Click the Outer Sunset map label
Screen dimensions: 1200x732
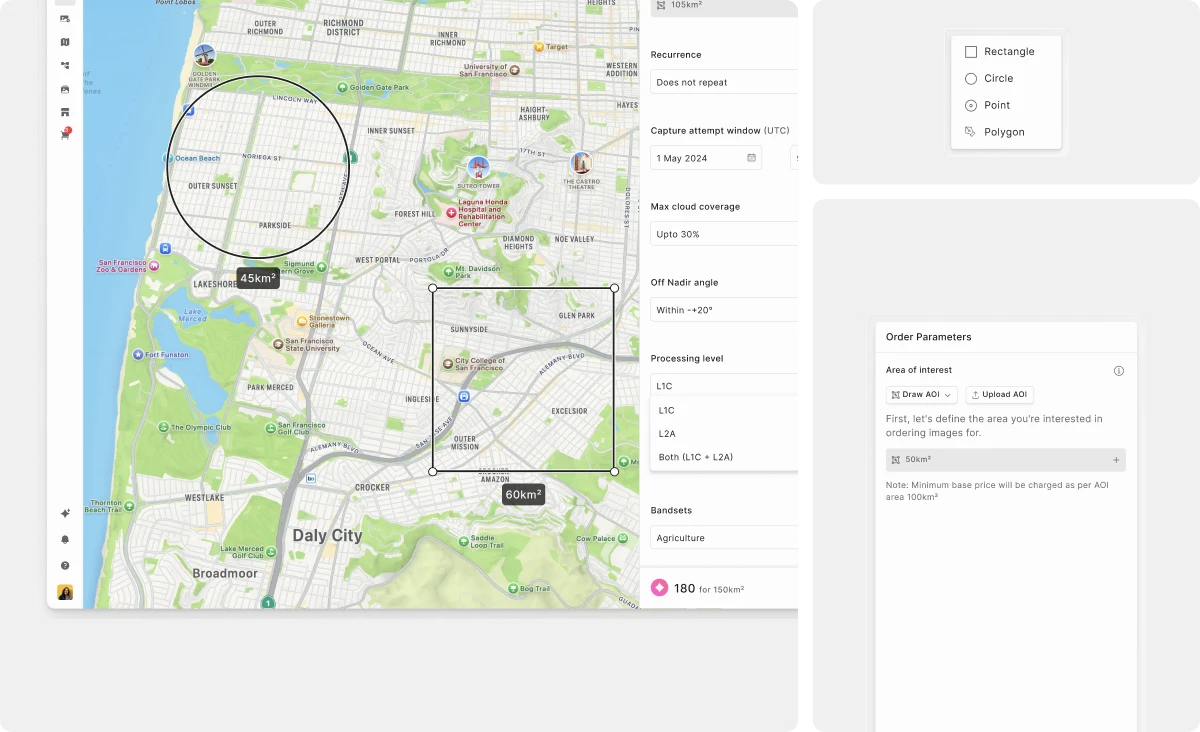[213, 186]
